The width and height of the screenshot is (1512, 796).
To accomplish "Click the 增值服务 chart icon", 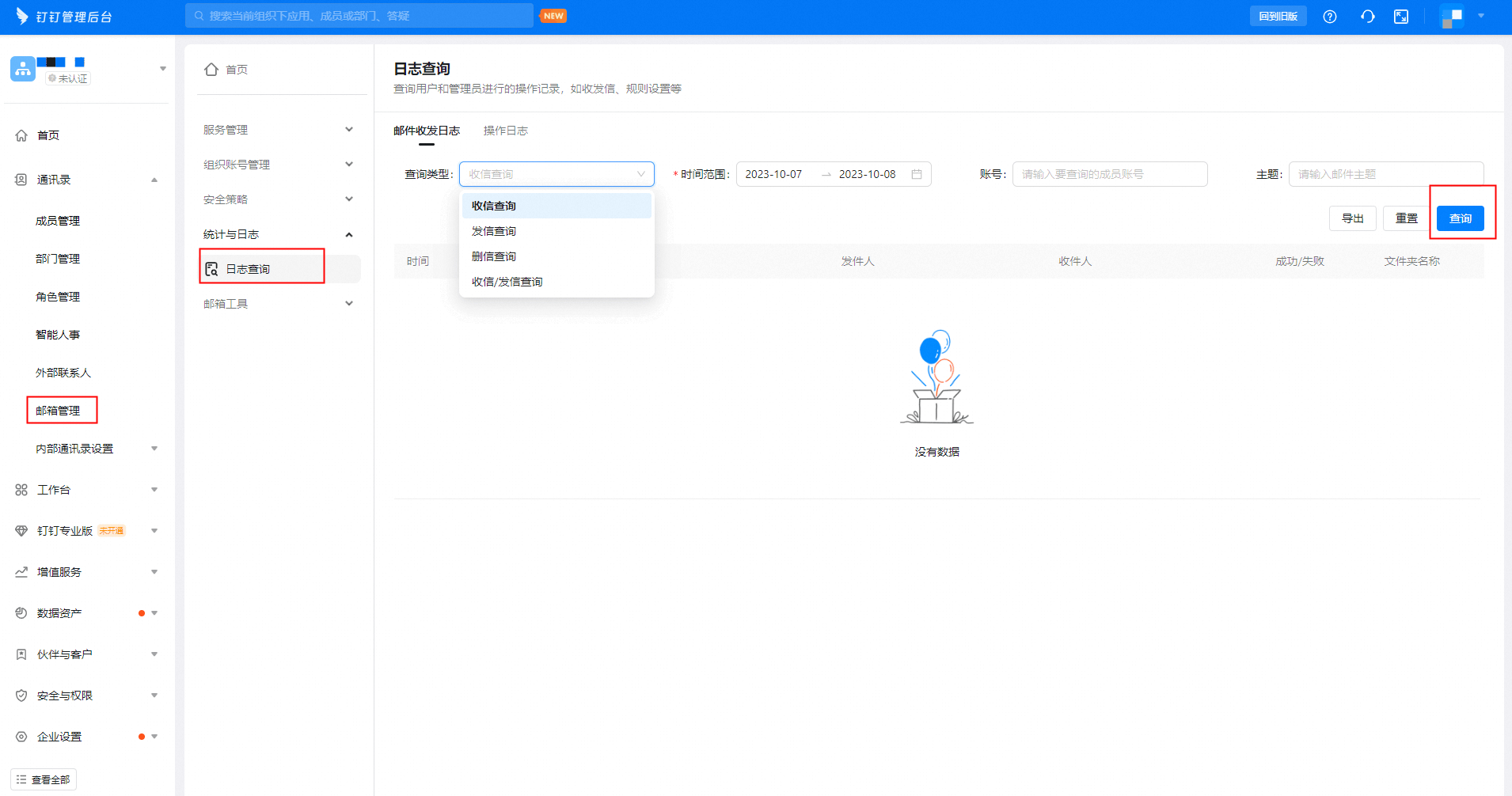I will point(21,572).
